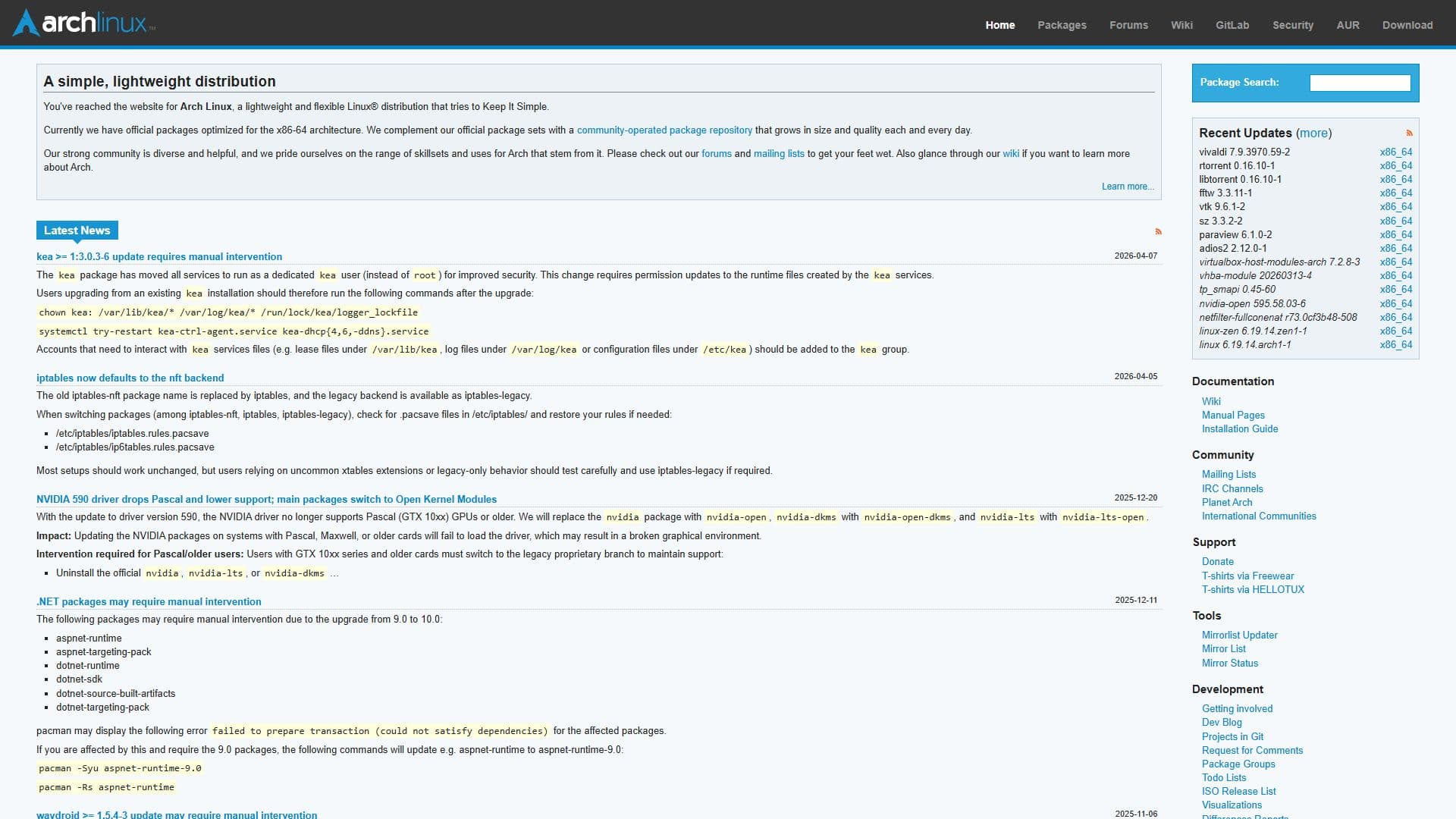Open the Mirrorlist Updater tool link
Screen dimensions: 1456x819
[x=1239, y=635]
